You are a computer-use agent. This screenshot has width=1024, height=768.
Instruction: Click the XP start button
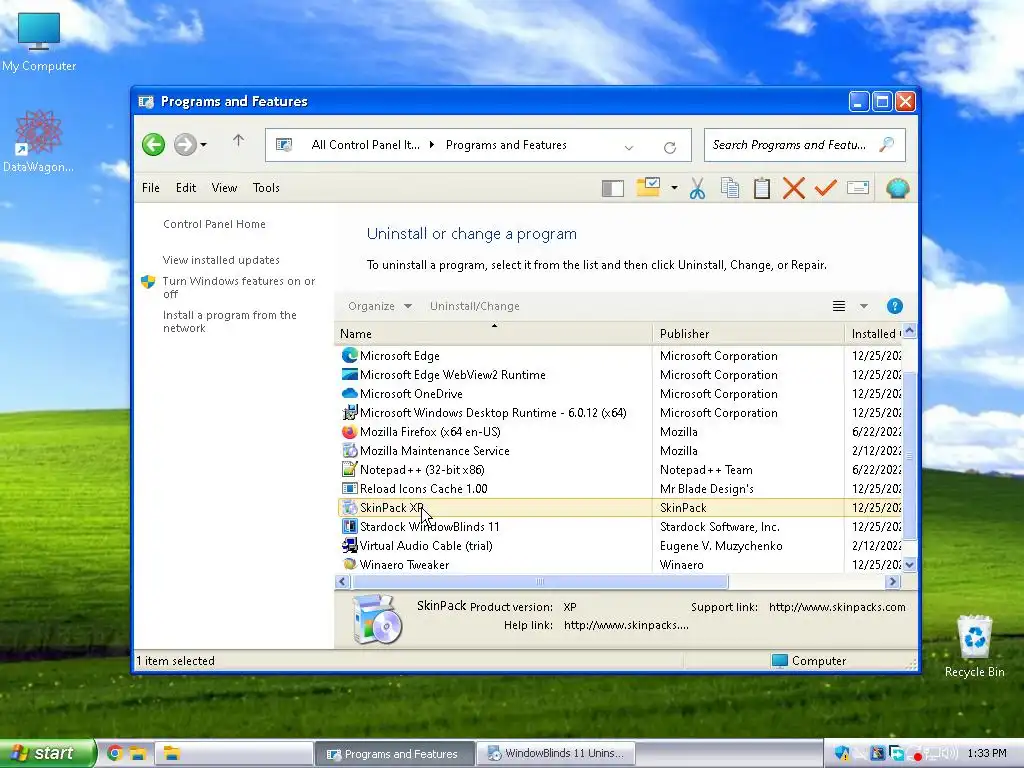[x=47, y=753]
